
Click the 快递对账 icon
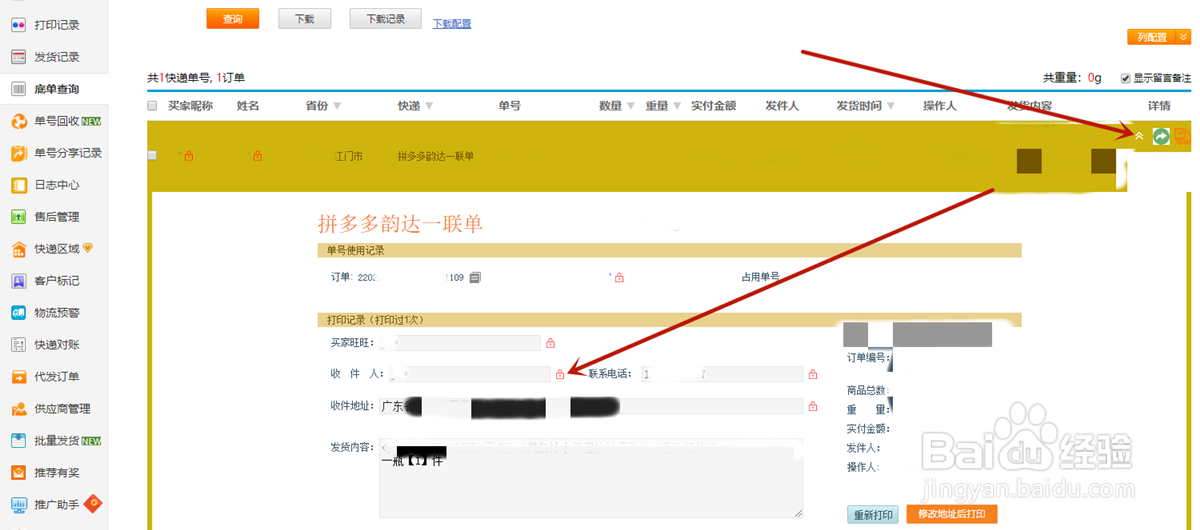[x=18, y=345]
